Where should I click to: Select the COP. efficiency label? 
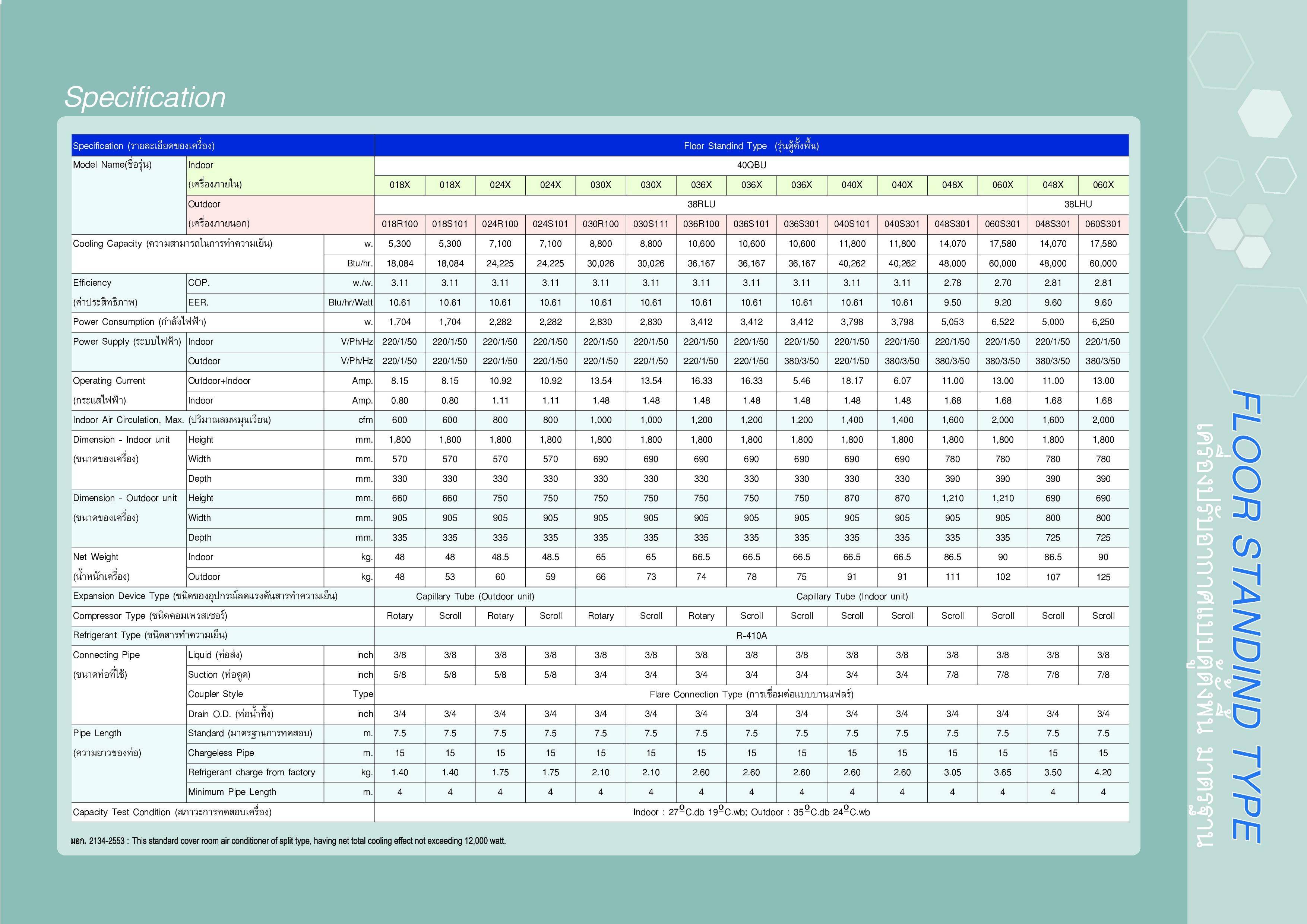point(199,283)
